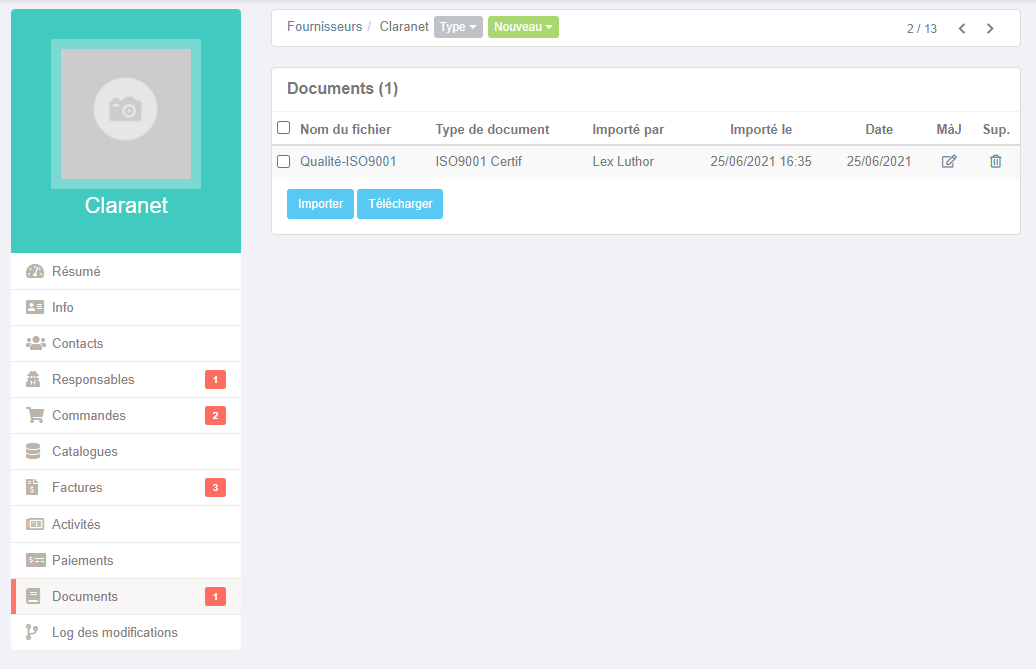Click the Sup. column header
The width and height of the screenshot is (1036, 669).
pyautogui.click(x=996, y=129)
